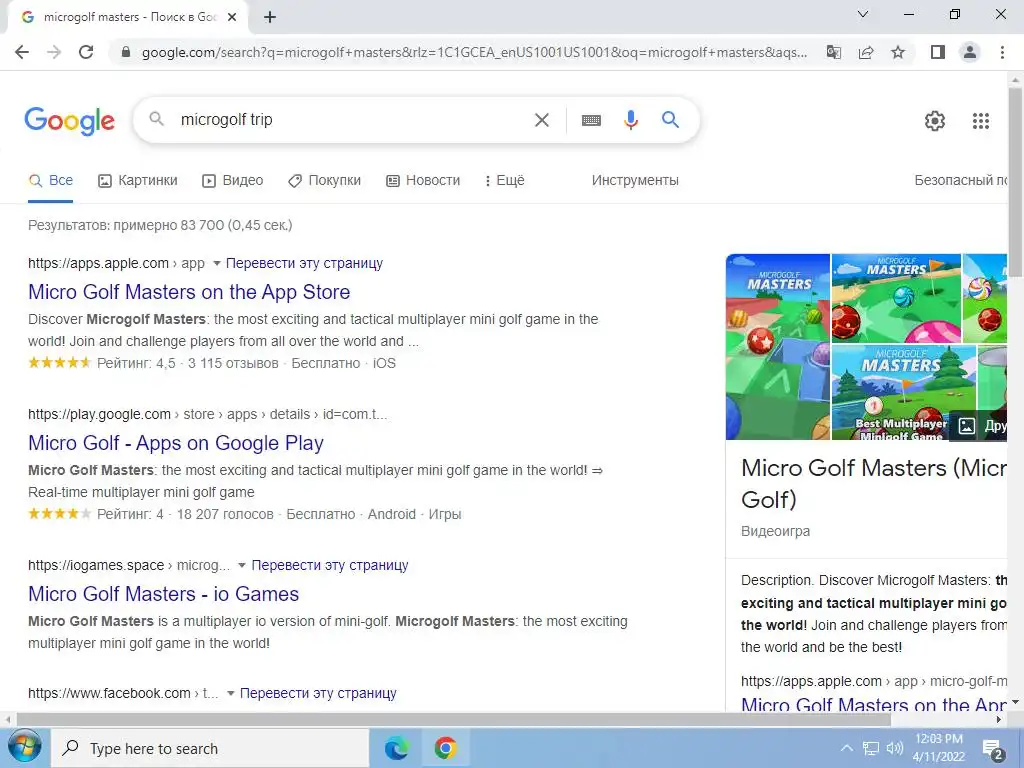Click the padlock site info icon
Image resolution: width=1024 pixels, height=768 pixels.
coord(126,52)
